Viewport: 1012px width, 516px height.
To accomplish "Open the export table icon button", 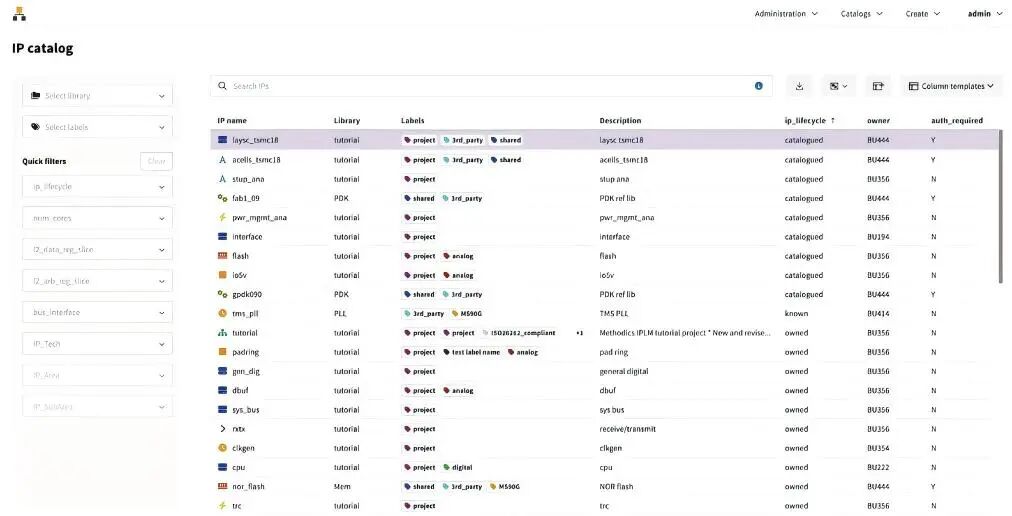I will click(x=878, y=86).
